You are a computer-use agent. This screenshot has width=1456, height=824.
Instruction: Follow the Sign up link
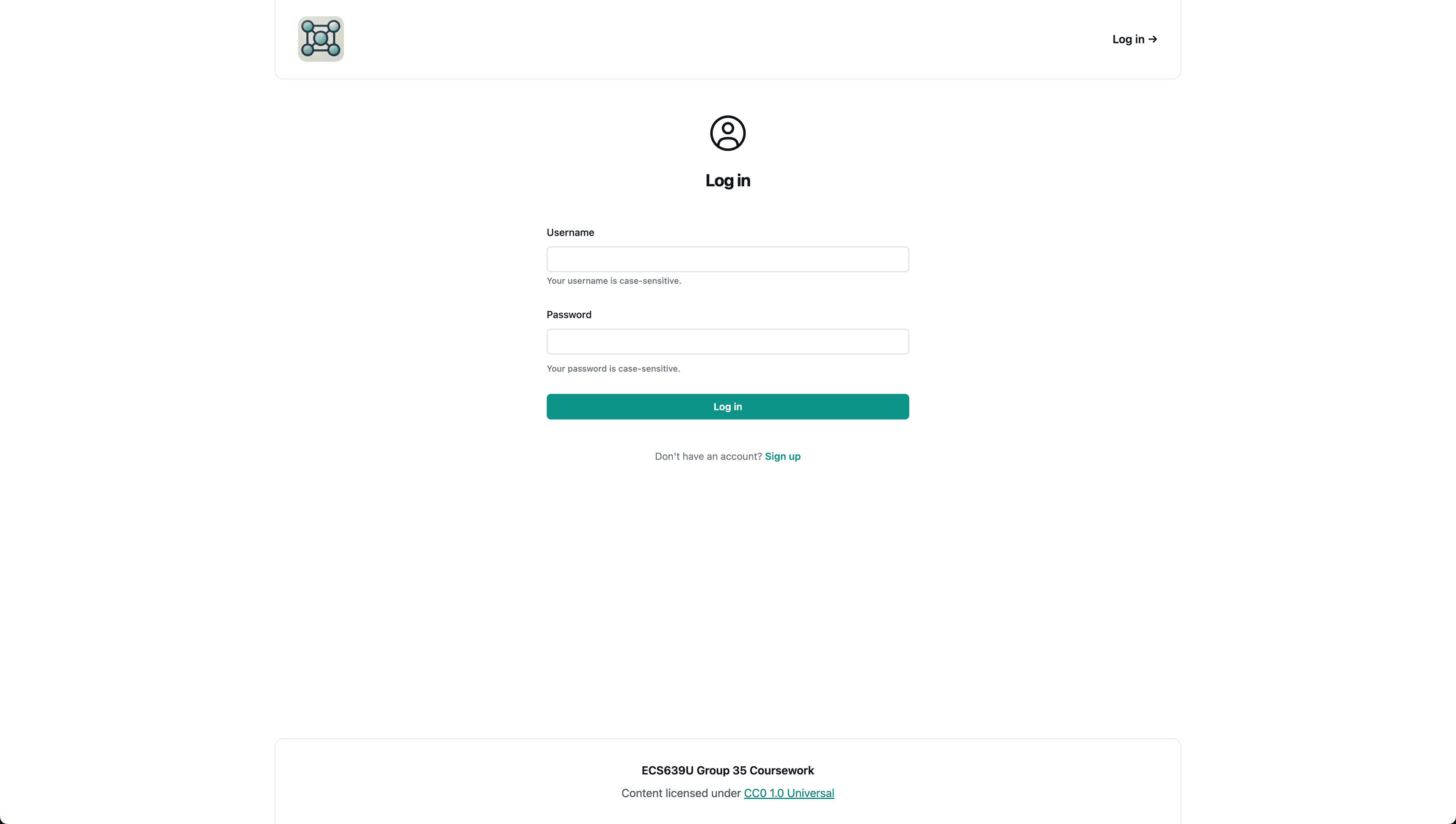point(783,456)
